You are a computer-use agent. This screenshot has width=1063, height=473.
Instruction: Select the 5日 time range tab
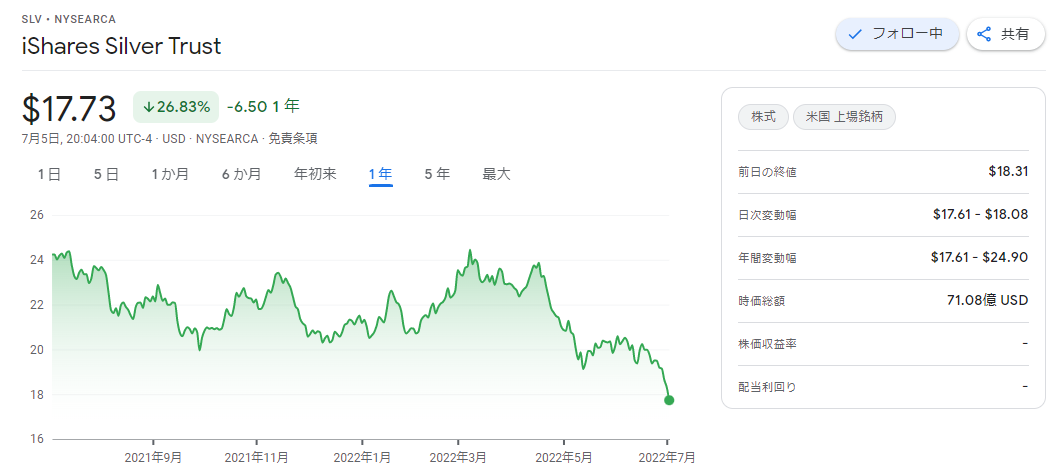coord(106,174)
